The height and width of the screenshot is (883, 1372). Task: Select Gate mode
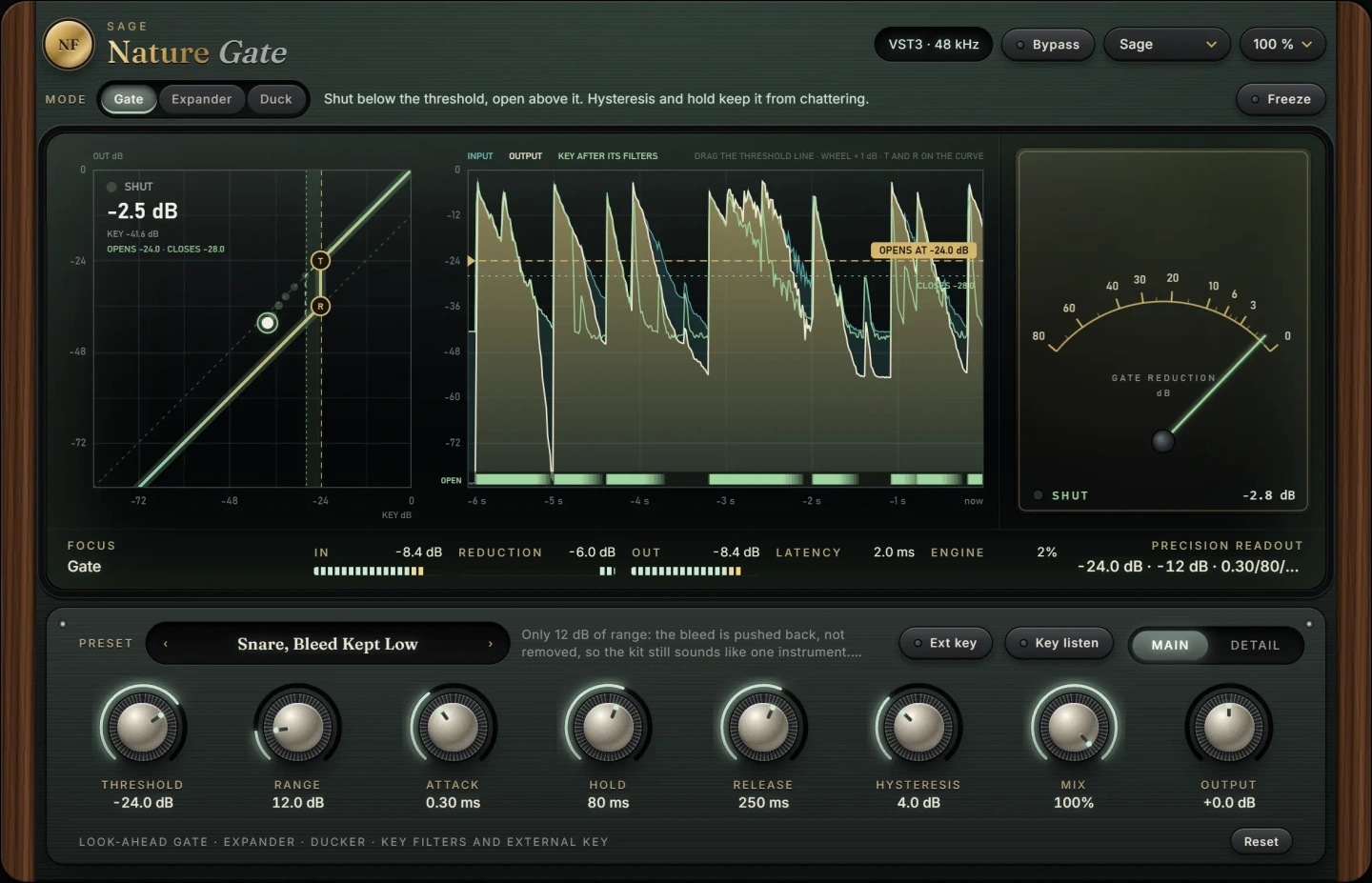point(129,99)
